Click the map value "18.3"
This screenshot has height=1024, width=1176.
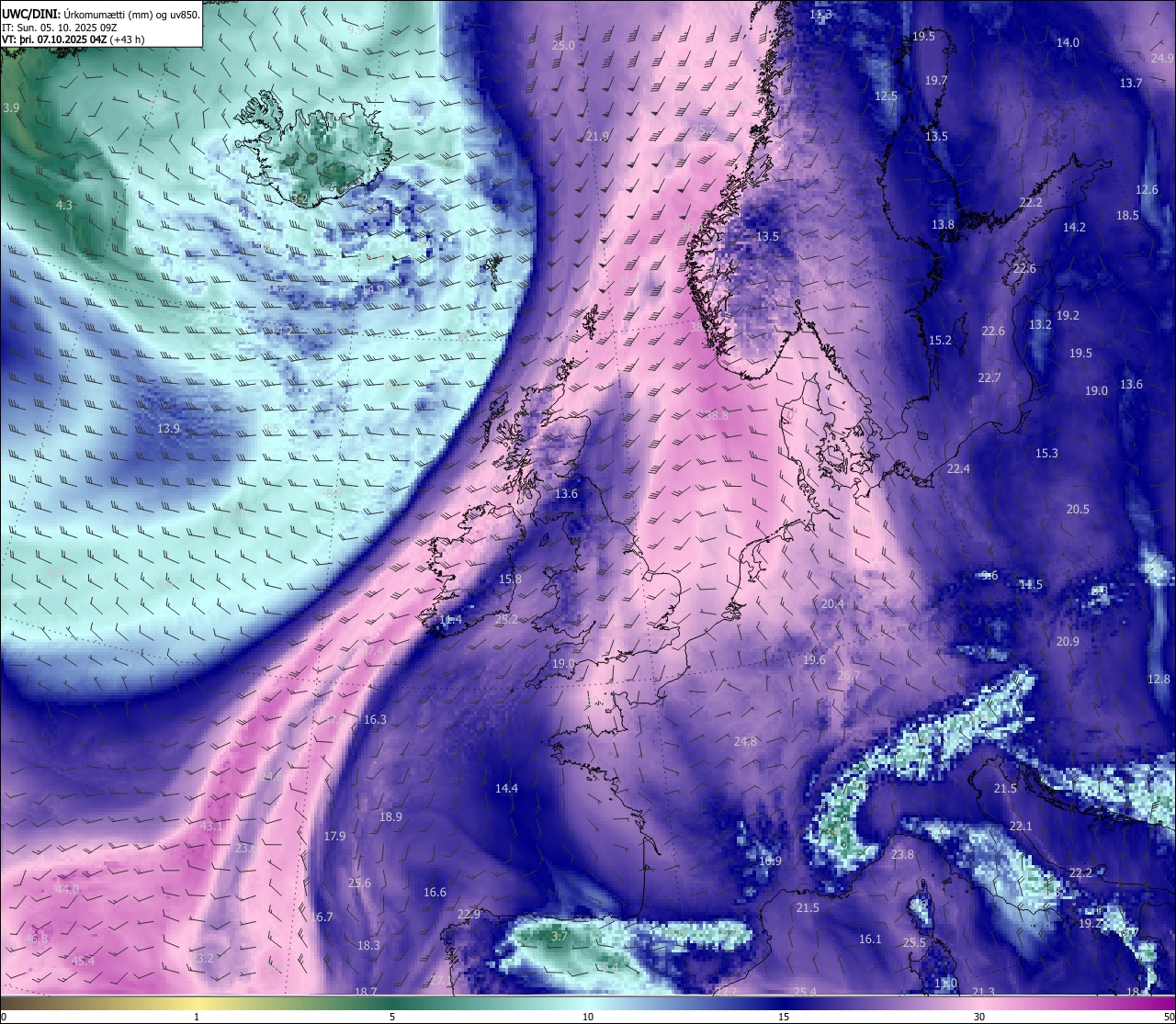click(x=368, y=946)
